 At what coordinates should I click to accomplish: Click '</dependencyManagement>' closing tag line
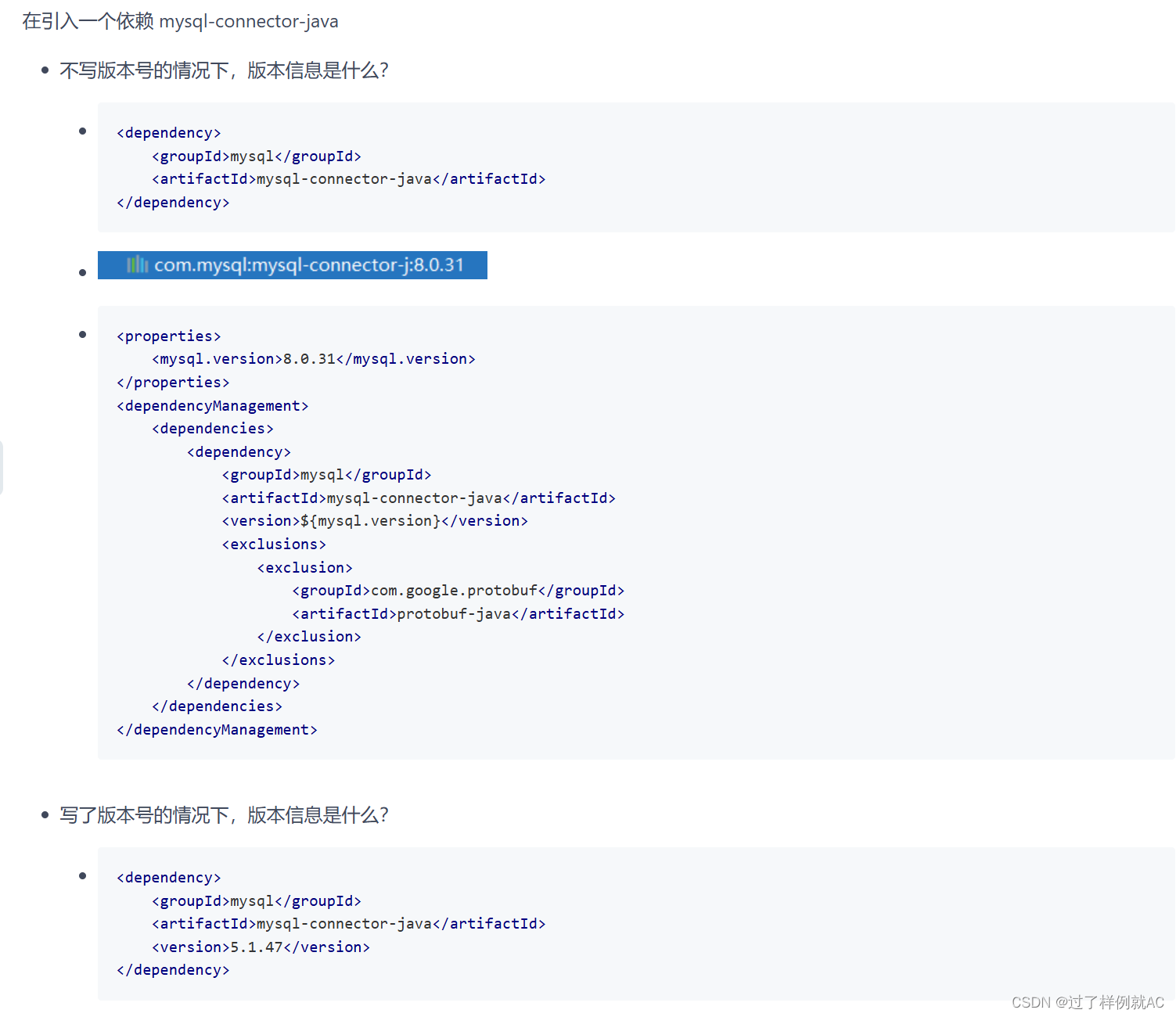[x=217, y=730]
